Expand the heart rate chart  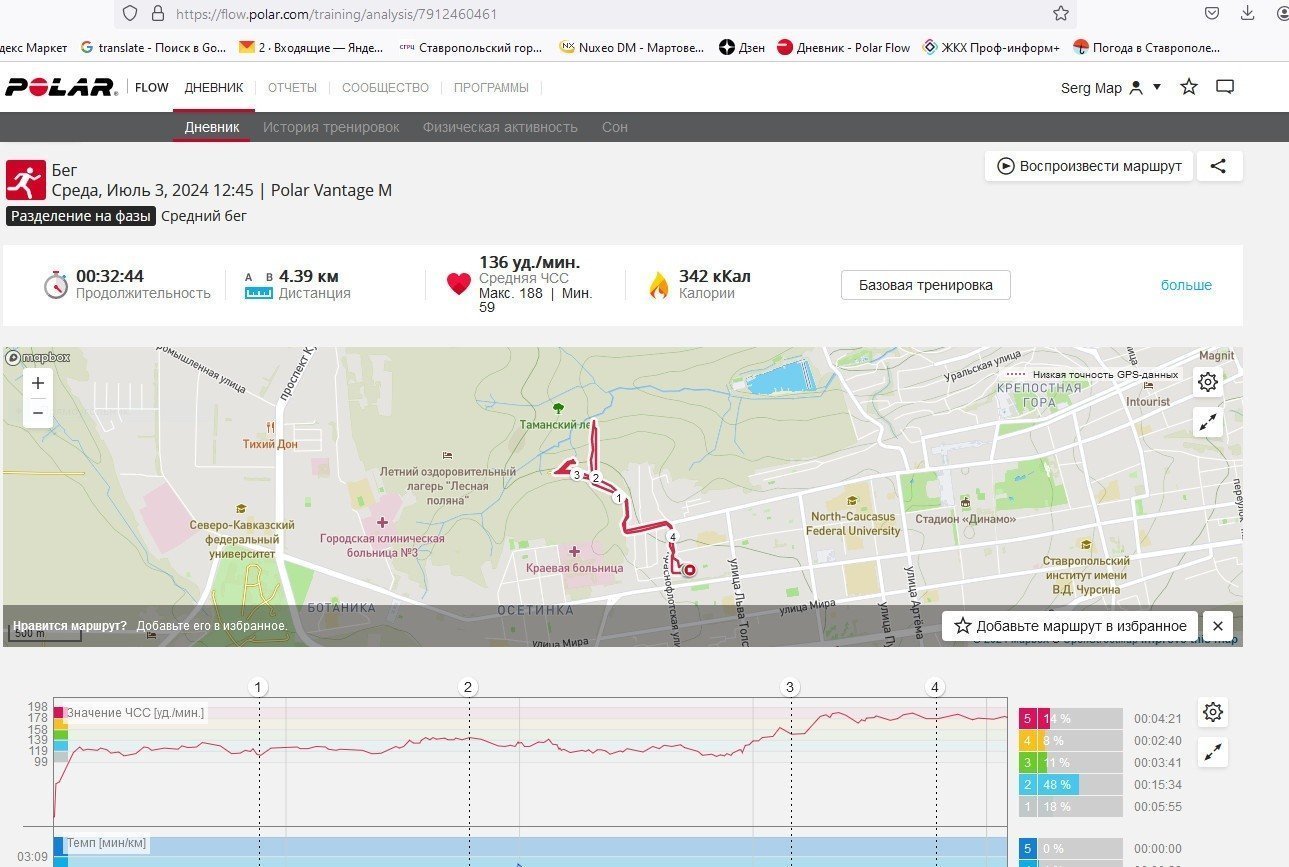click(x=1213, y=752)
